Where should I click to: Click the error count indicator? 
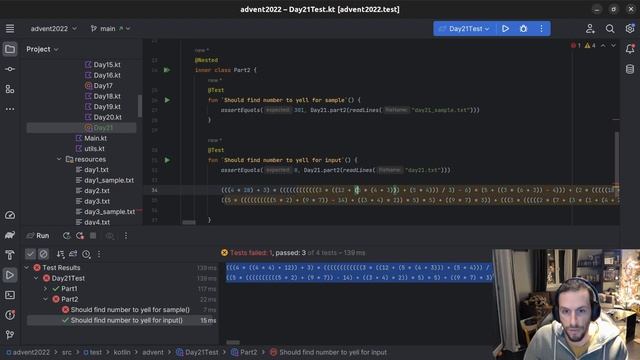[x=576, y=46]
